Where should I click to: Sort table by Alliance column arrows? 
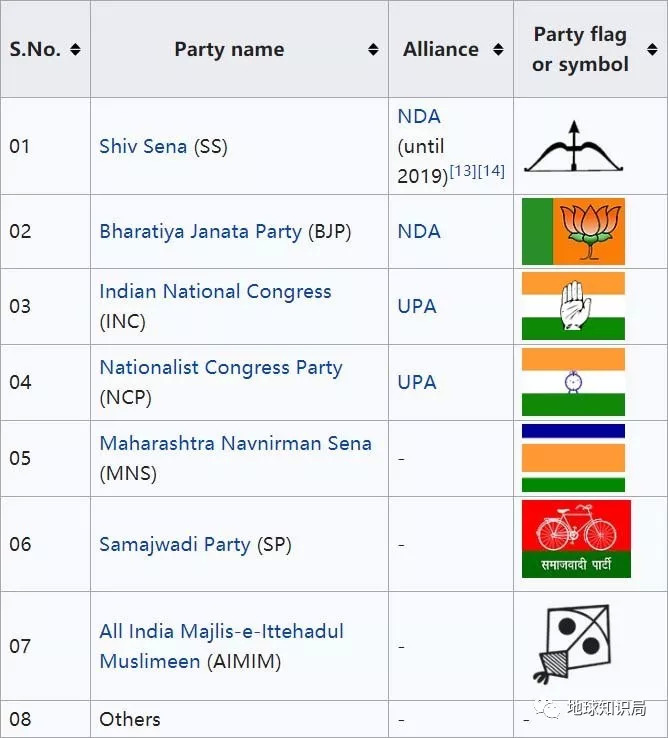point(499,50)
